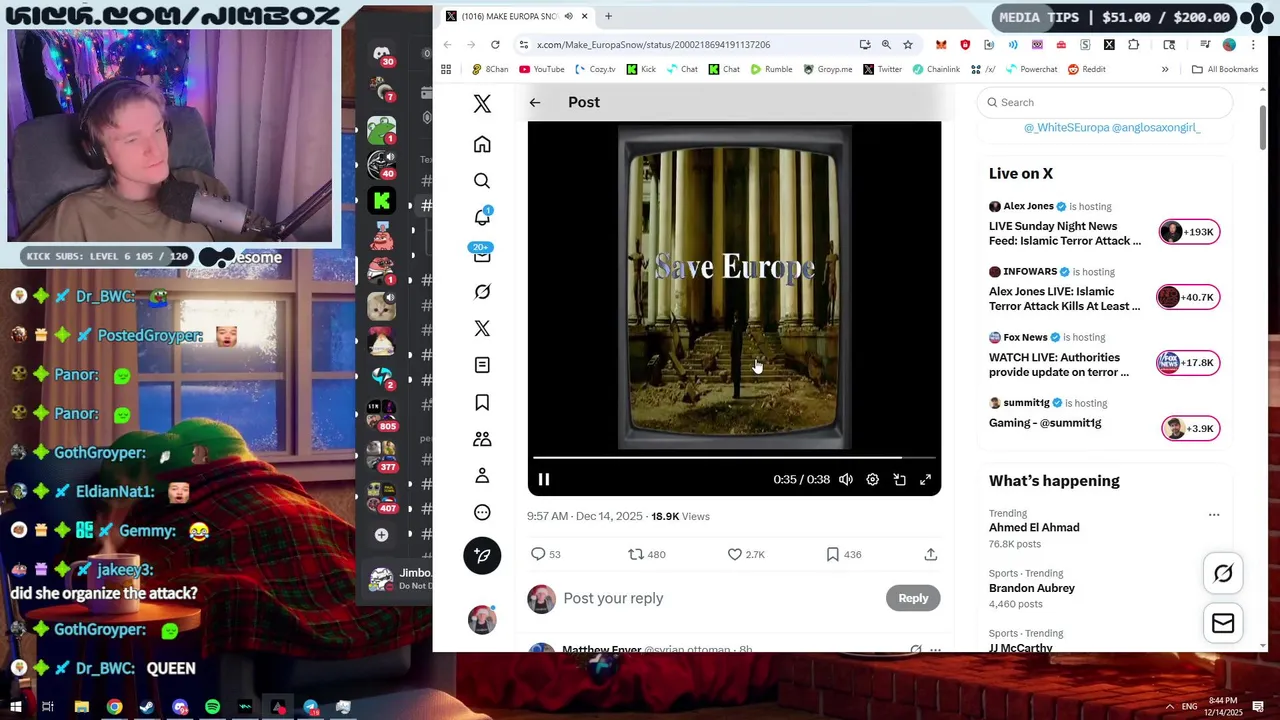View post 18.9K Views count
This screenshot has width=1280, height=720.
[x=680, y=516]
